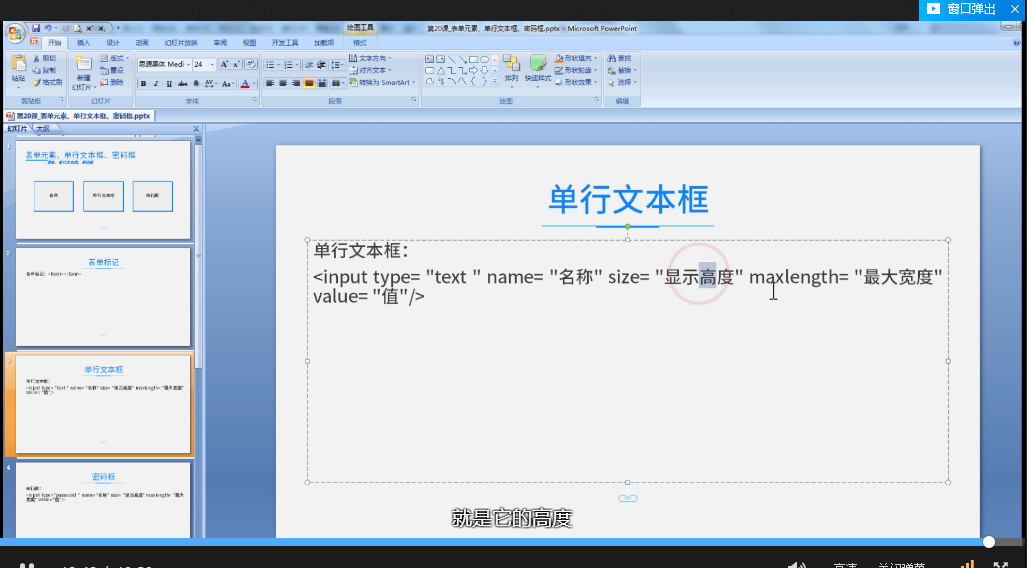The height and width of the screenshot is (568, 1027).
Task: Click the 窗口弹出 pop-out window button
Action: click(x=962, y=9)
